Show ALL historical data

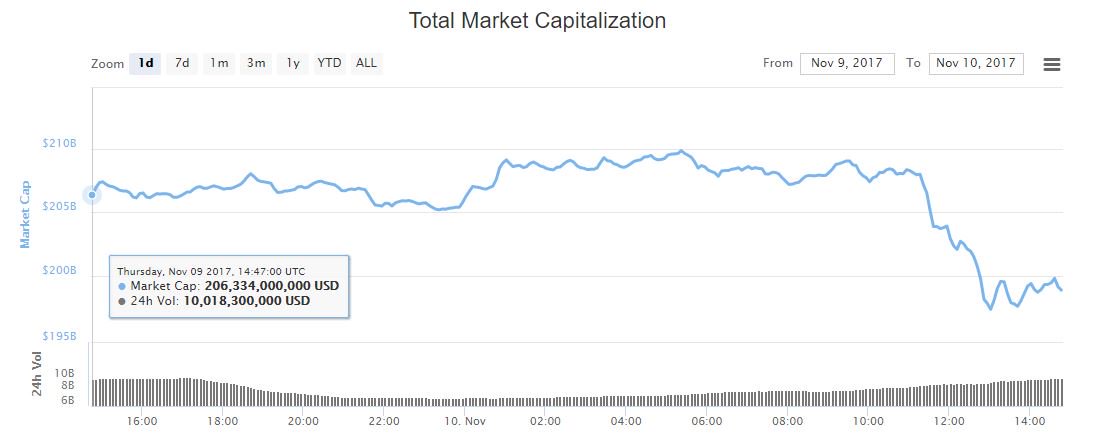[x=367, y=63]
